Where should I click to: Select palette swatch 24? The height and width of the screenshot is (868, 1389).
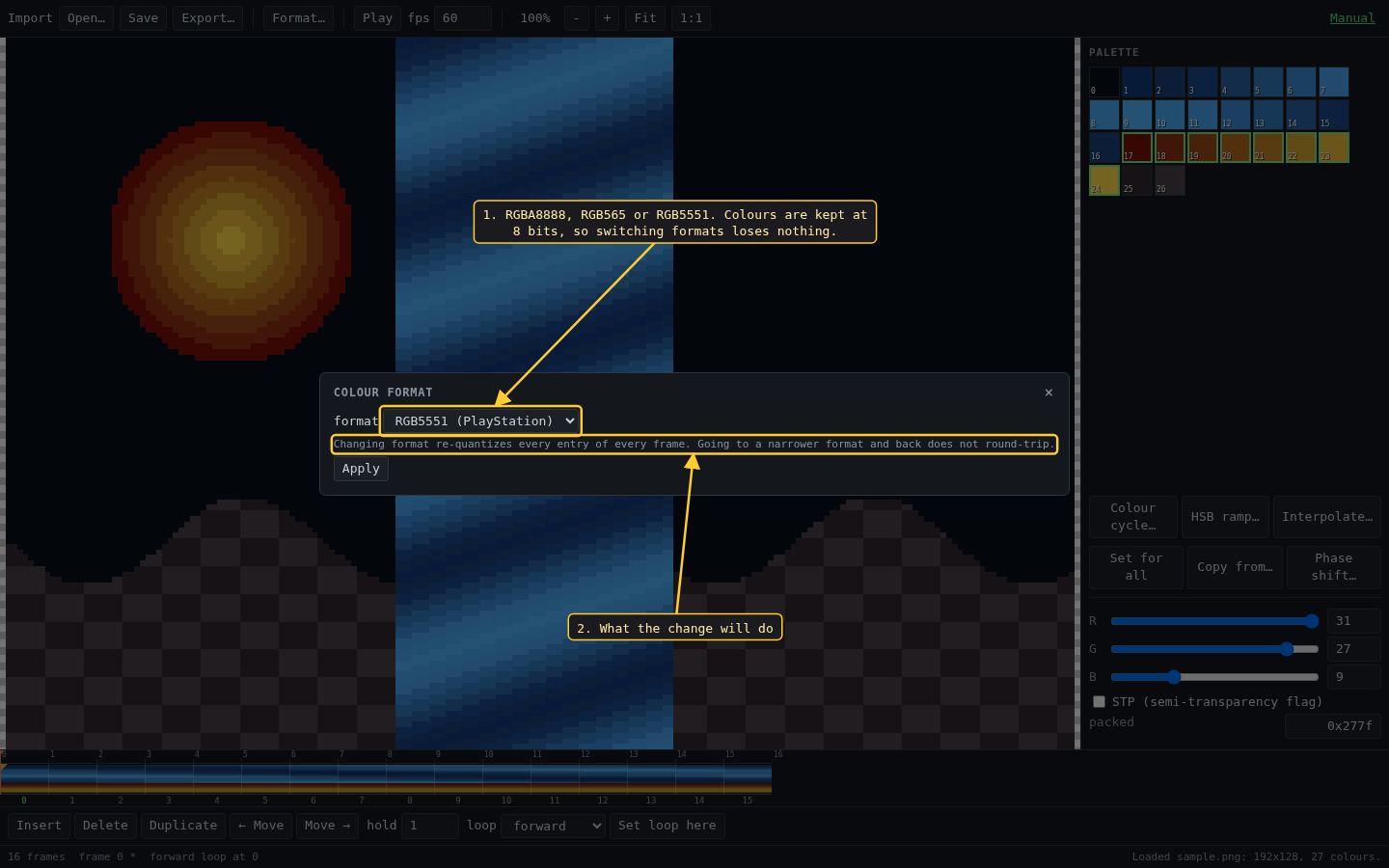[1104, 180]
